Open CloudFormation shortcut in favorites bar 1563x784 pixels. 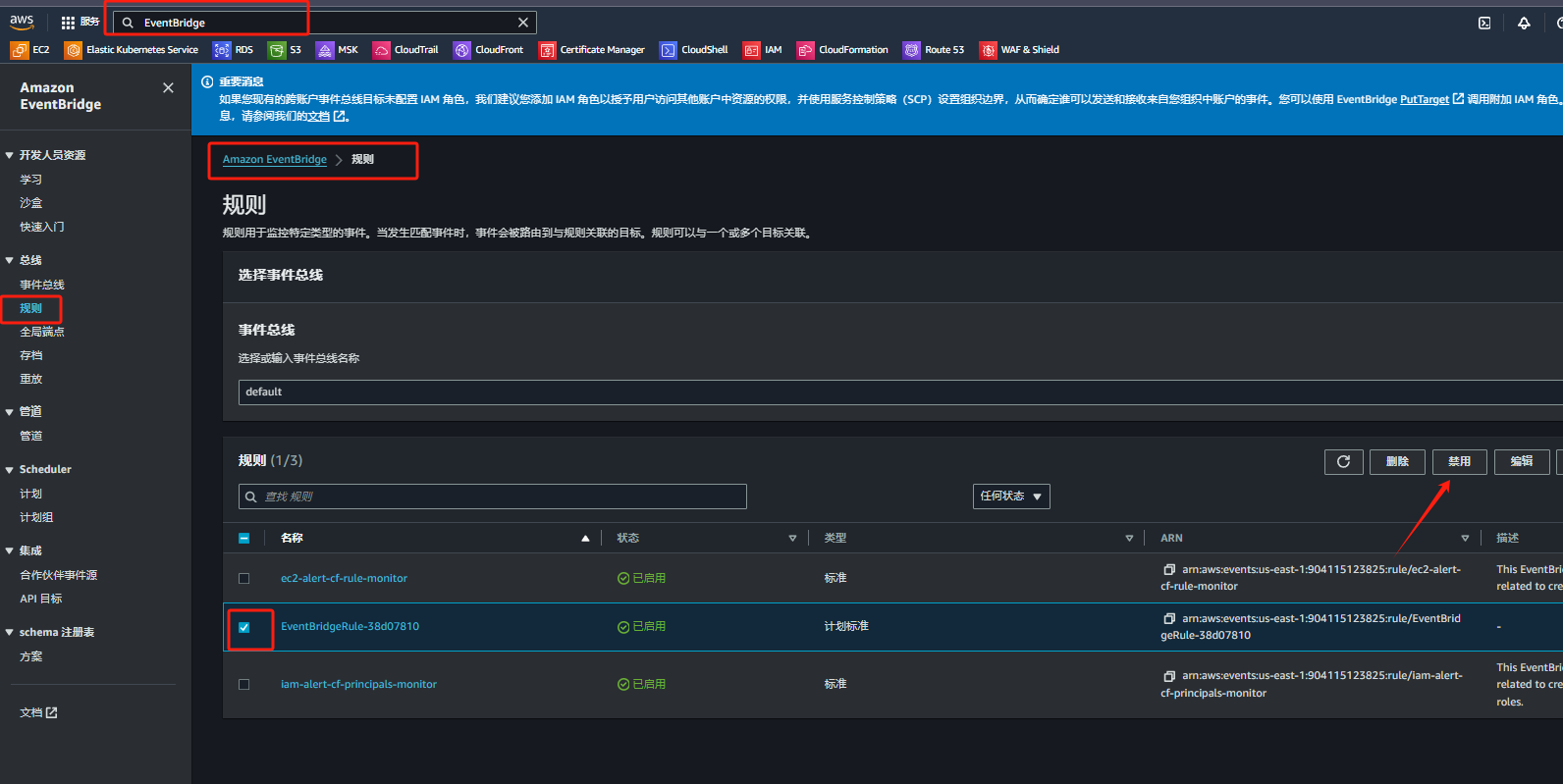pos(842,50)
